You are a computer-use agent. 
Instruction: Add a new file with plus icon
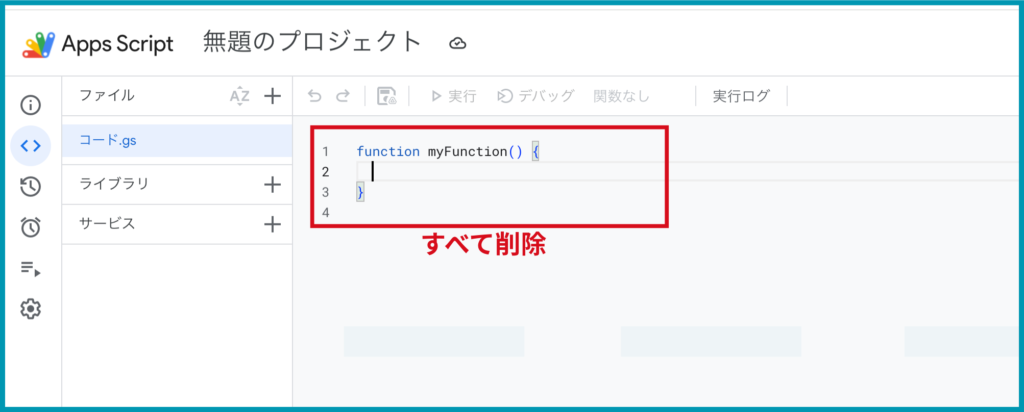point(272,96)
